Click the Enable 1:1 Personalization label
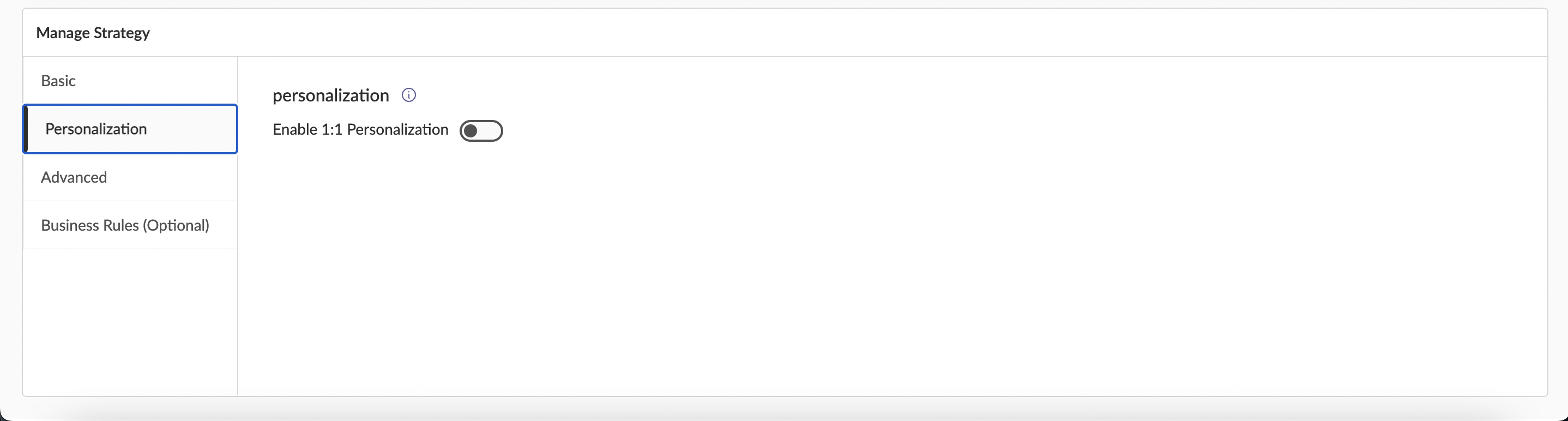 [360, 130]
